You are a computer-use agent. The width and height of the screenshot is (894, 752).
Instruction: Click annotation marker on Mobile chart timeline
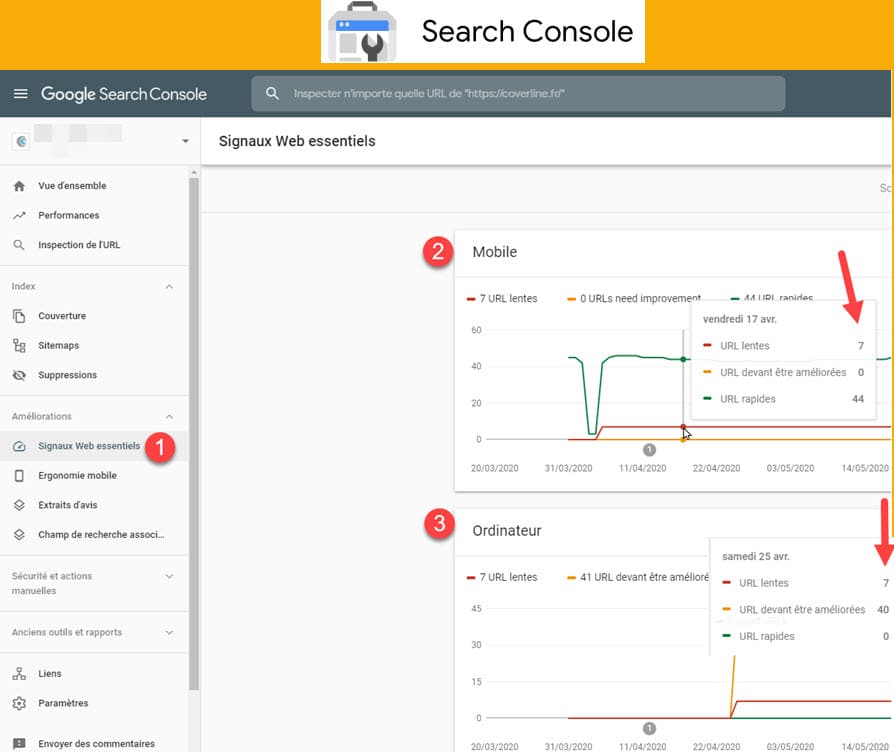pos(649,450)
